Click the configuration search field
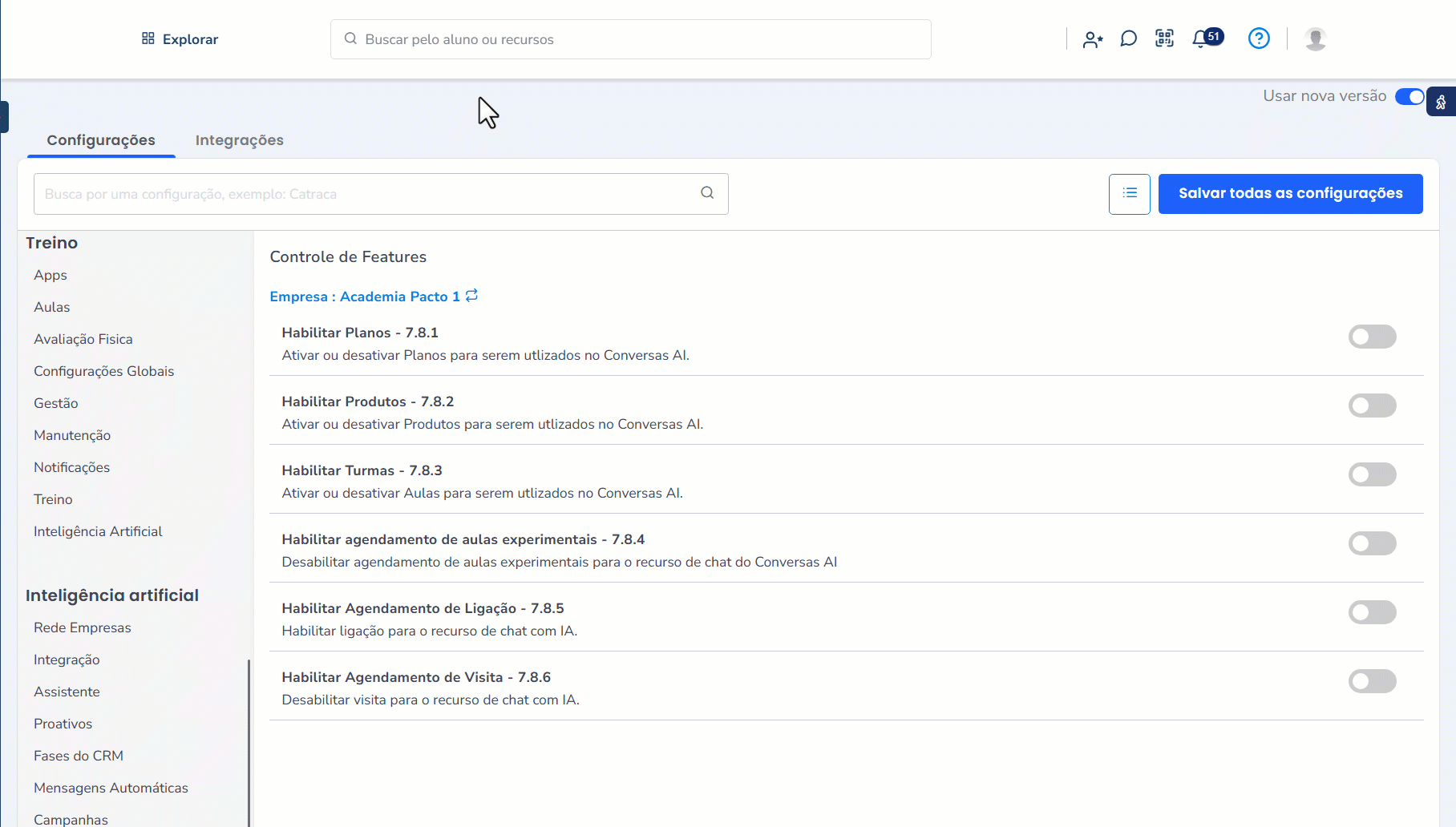The width and height of the screenshot is (1456, 827). [x=369, y=194]
